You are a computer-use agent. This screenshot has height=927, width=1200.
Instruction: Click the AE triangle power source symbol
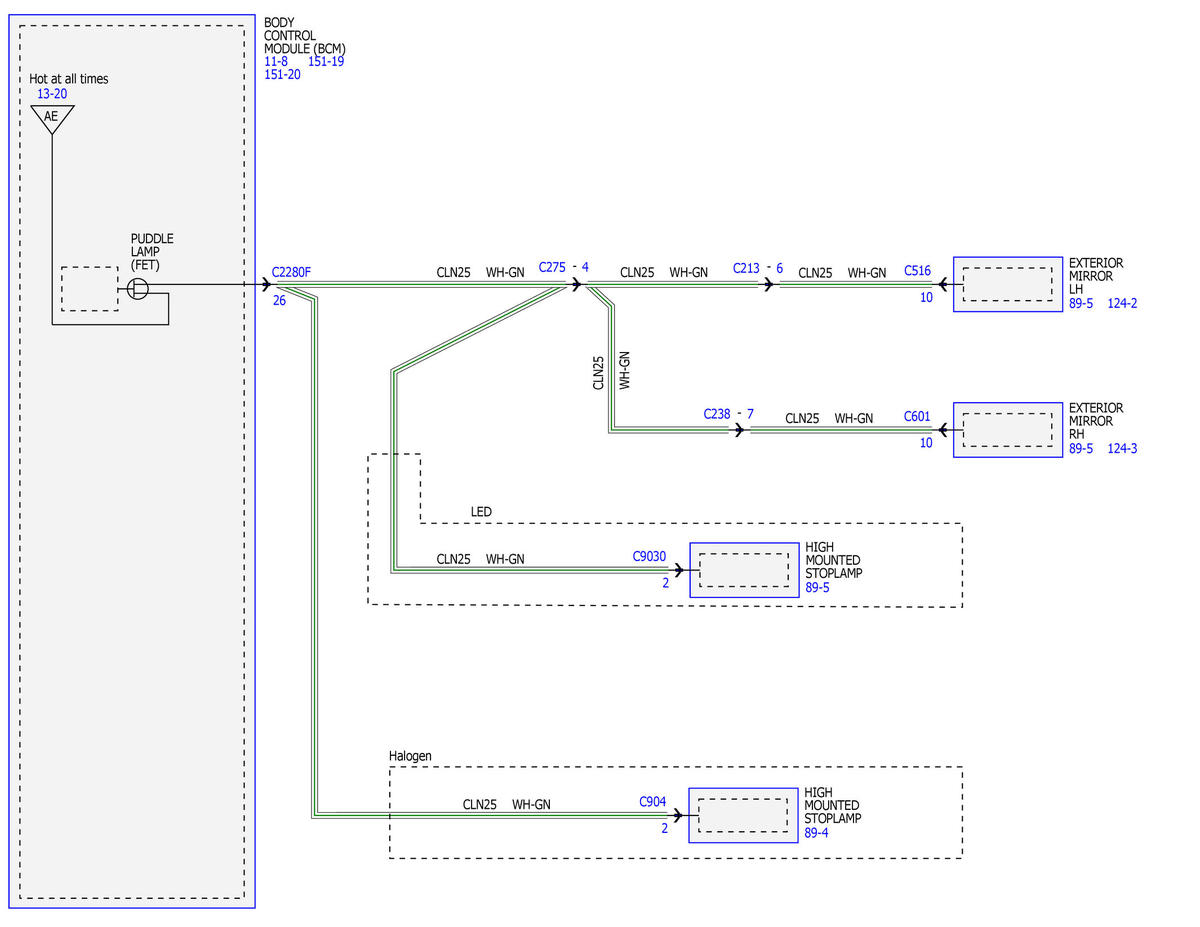pyautogui.click(x=52, y=118)
